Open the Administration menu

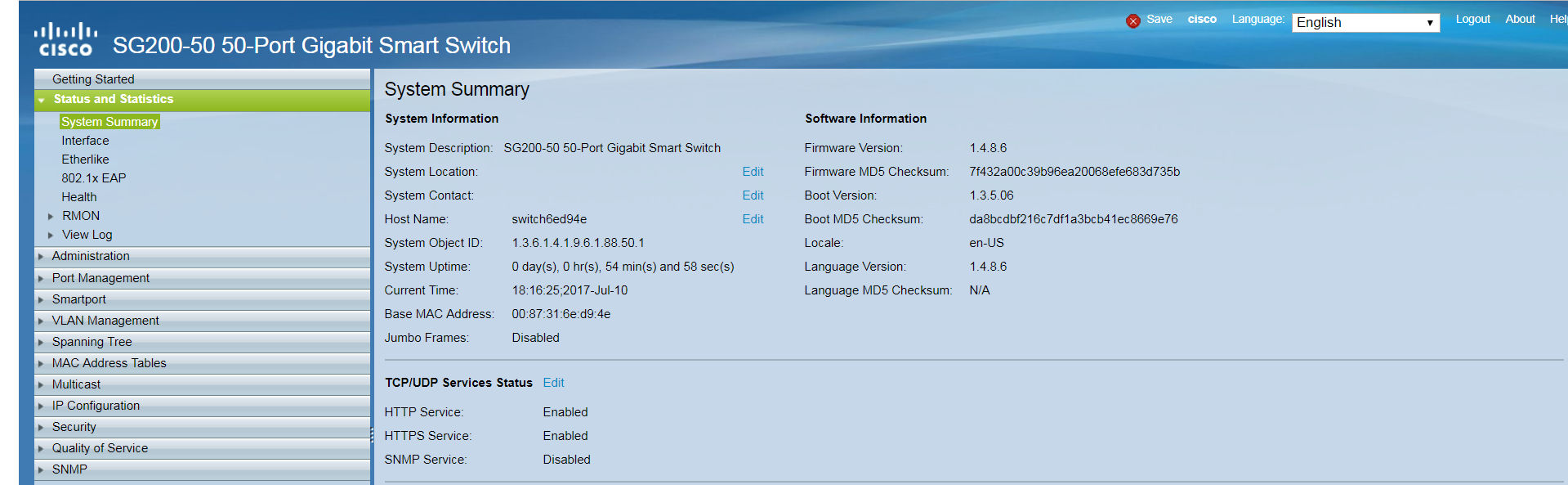pyautogui.click(x=91, y=256)
